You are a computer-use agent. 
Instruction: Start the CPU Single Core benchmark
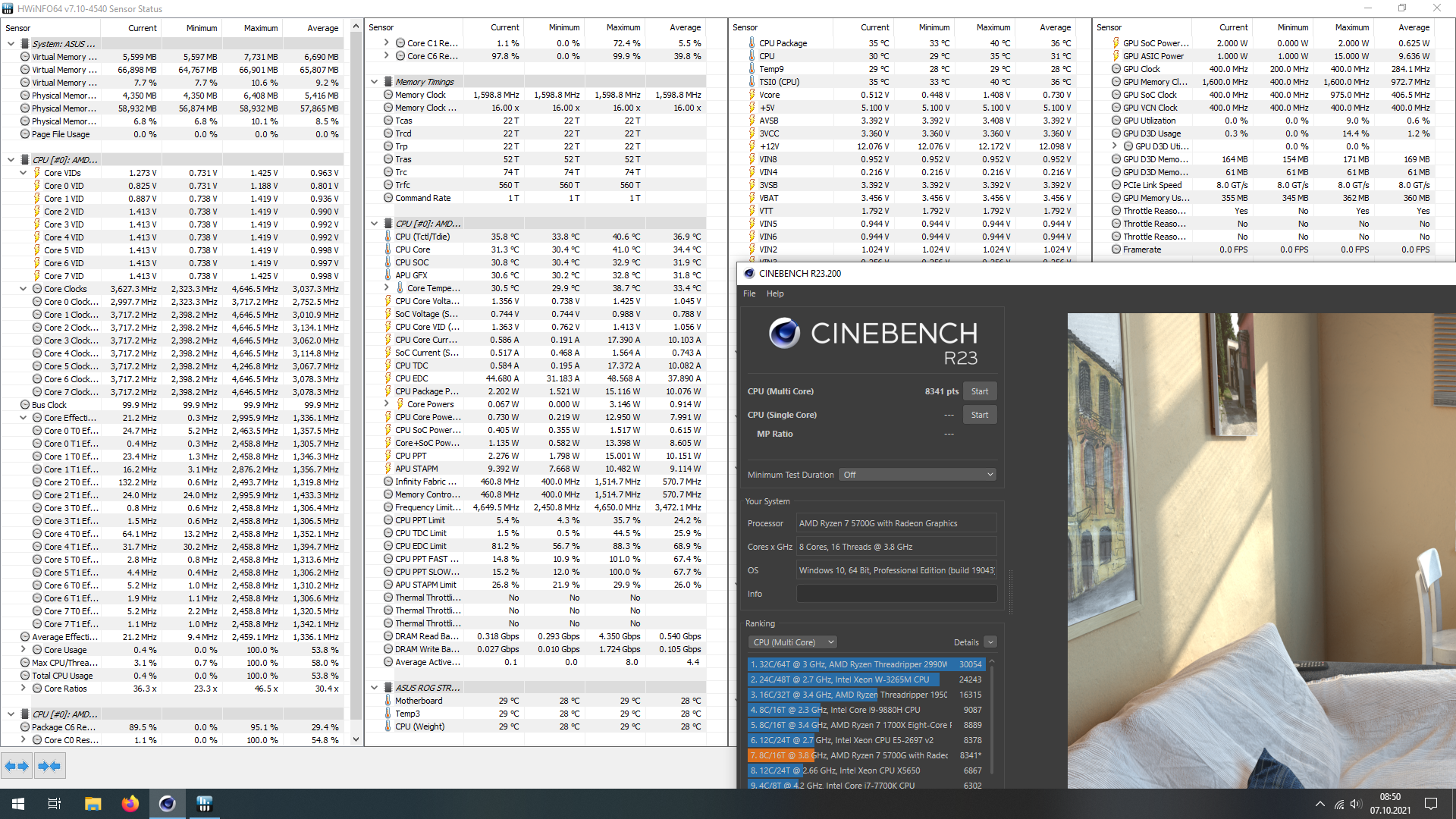pos(979,415)
